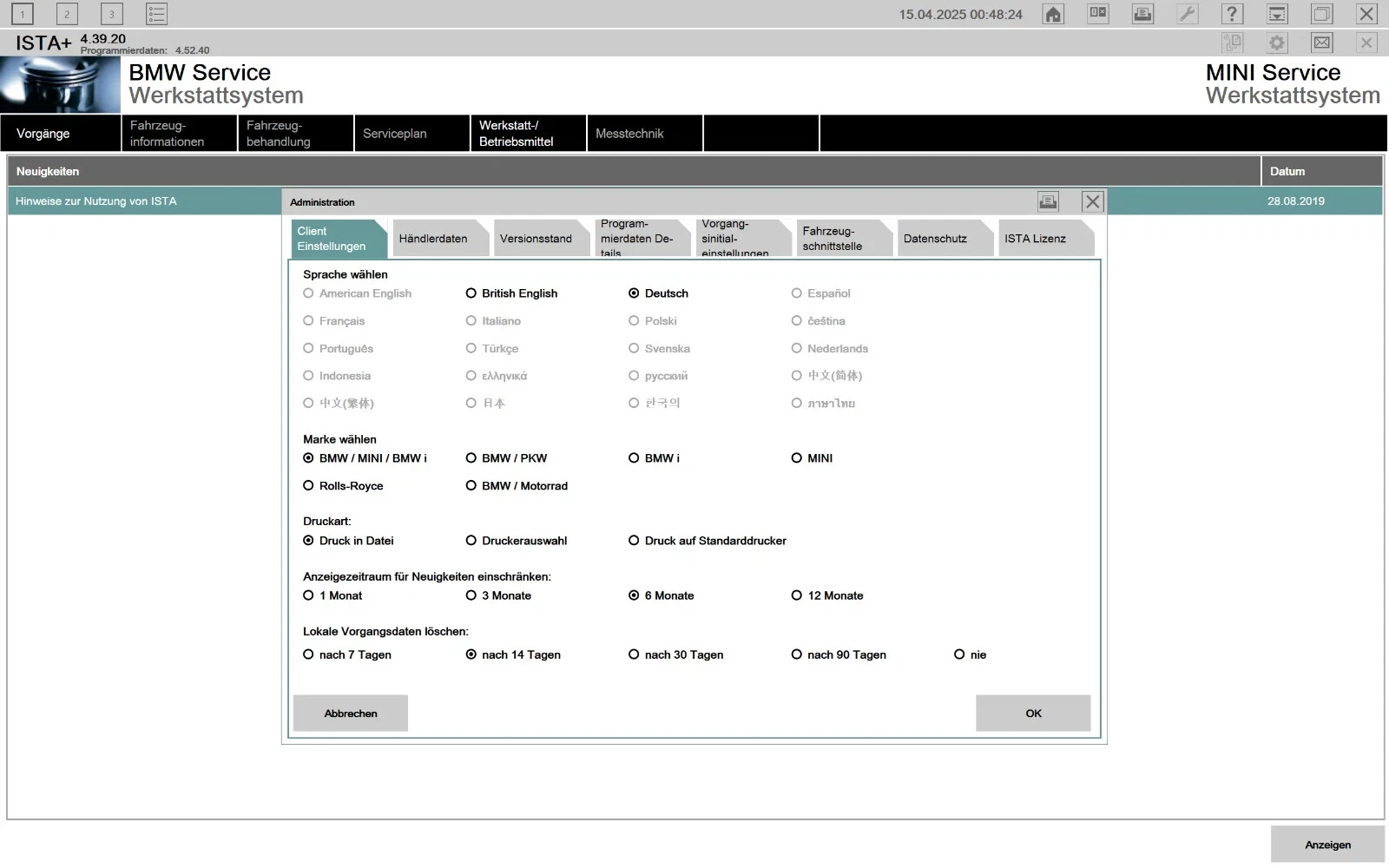
Task: Close the Administration dialog
Action: click(x=1092, y=201)
